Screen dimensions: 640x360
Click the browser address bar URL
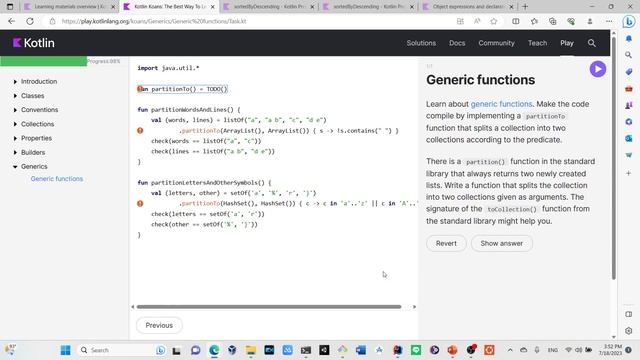coord(153,21)
